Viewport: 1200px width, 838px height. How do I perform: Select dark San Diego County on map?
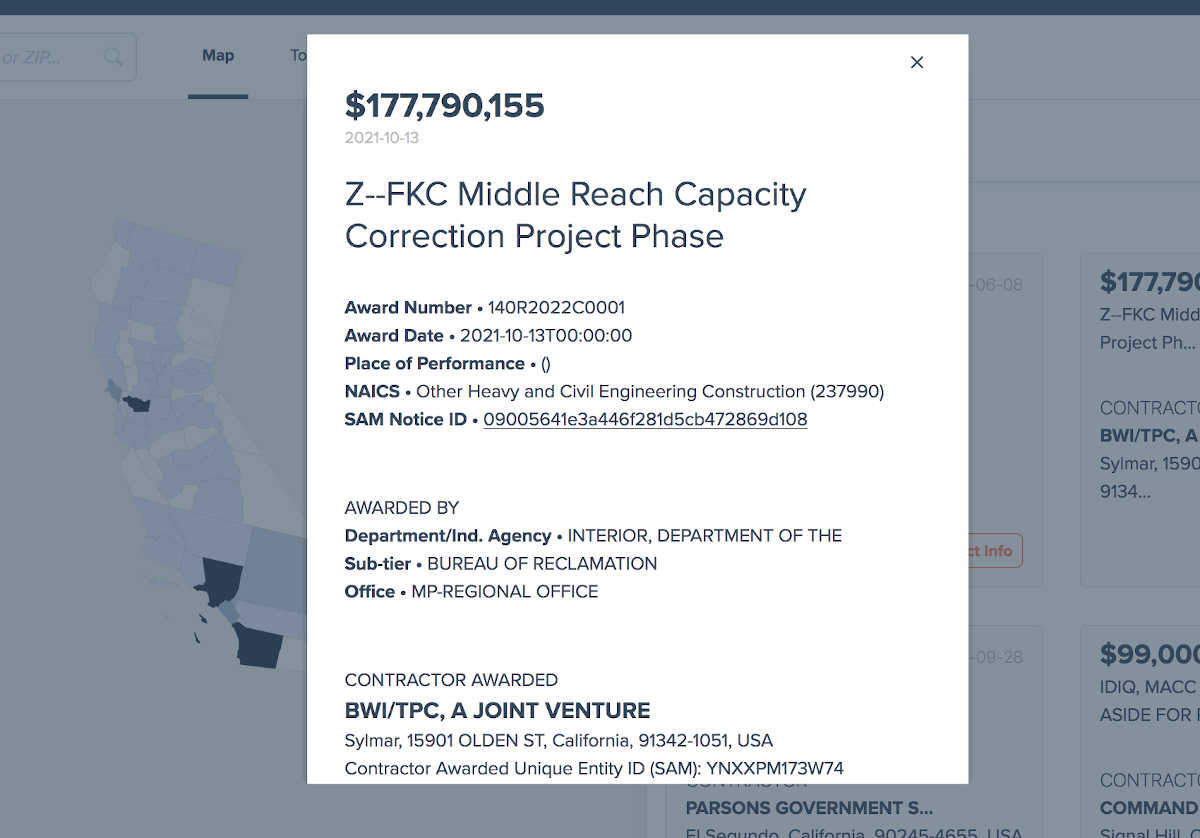pos(260,645)
